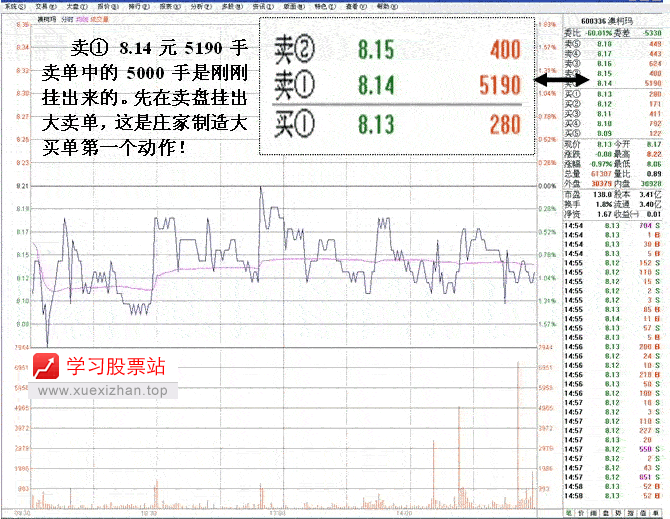Select the 14:56 trade of 200 lots
The height and width of the screenshot is (519, 670).
(x=613, y=346)
